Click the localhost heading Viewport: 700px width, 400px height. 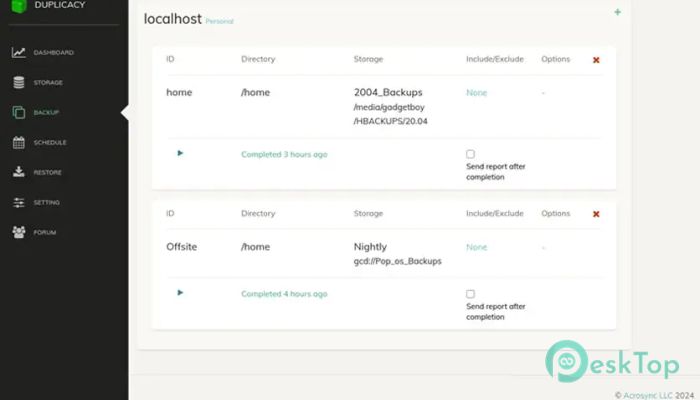tap(173, 19)
